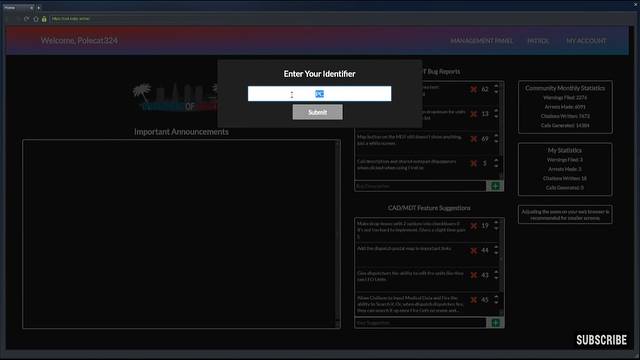Add a feature suggestion with green plus

(495, 323)
